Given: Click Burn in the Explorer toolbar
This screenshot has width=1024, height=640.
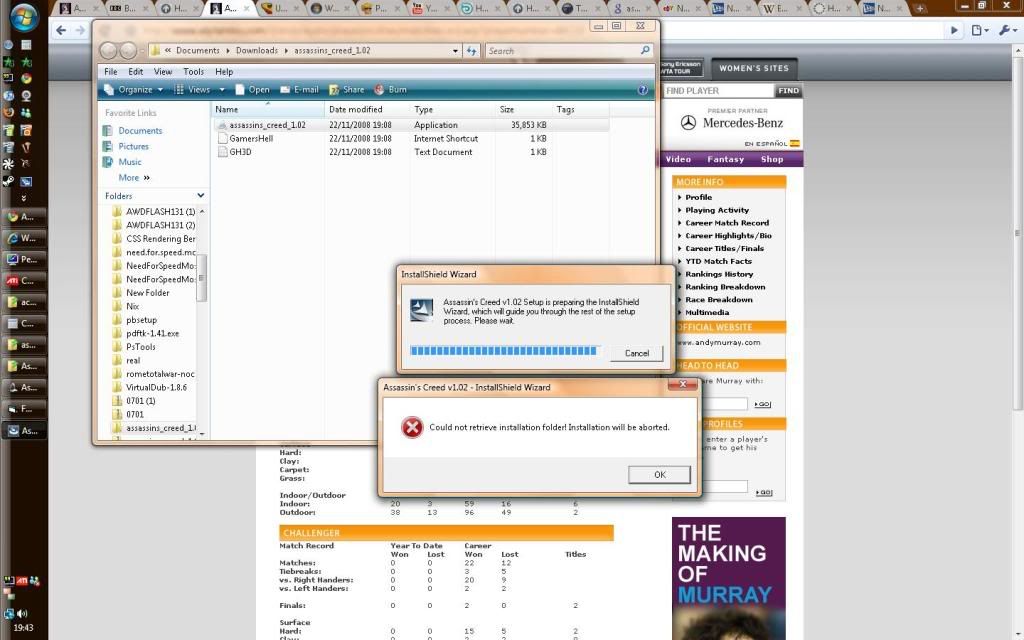Looking at the screenshot, I should click(391, 90).
